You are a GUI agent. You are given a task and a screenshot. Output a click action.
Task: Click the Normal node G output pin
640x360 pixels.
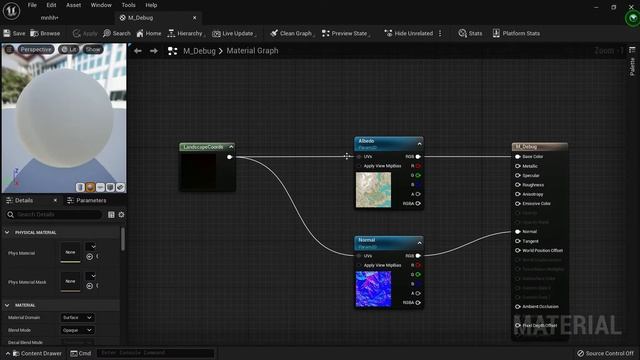418,275
